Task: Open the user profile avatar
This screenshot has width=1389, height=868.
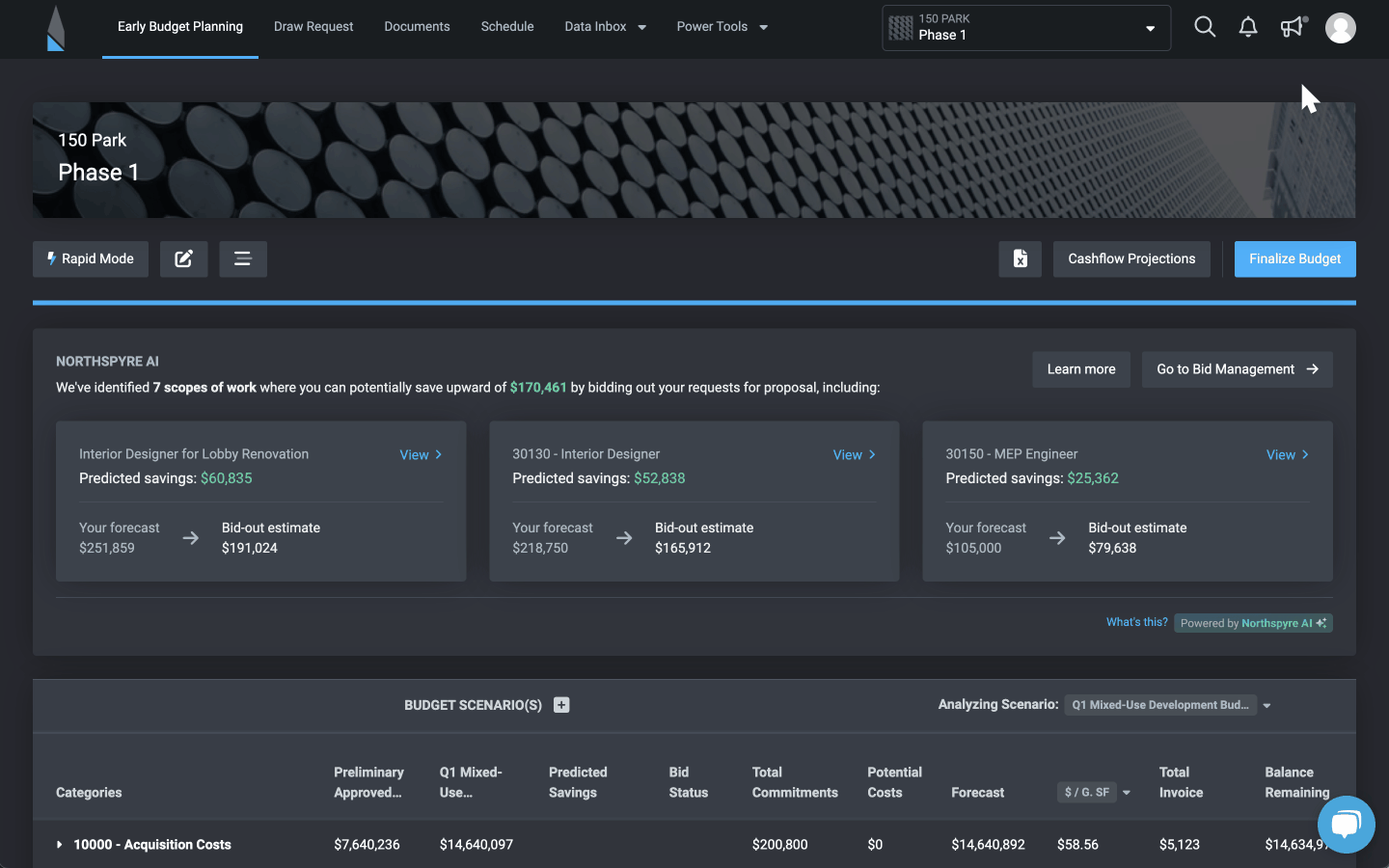Action: (x=1341, y=28)
